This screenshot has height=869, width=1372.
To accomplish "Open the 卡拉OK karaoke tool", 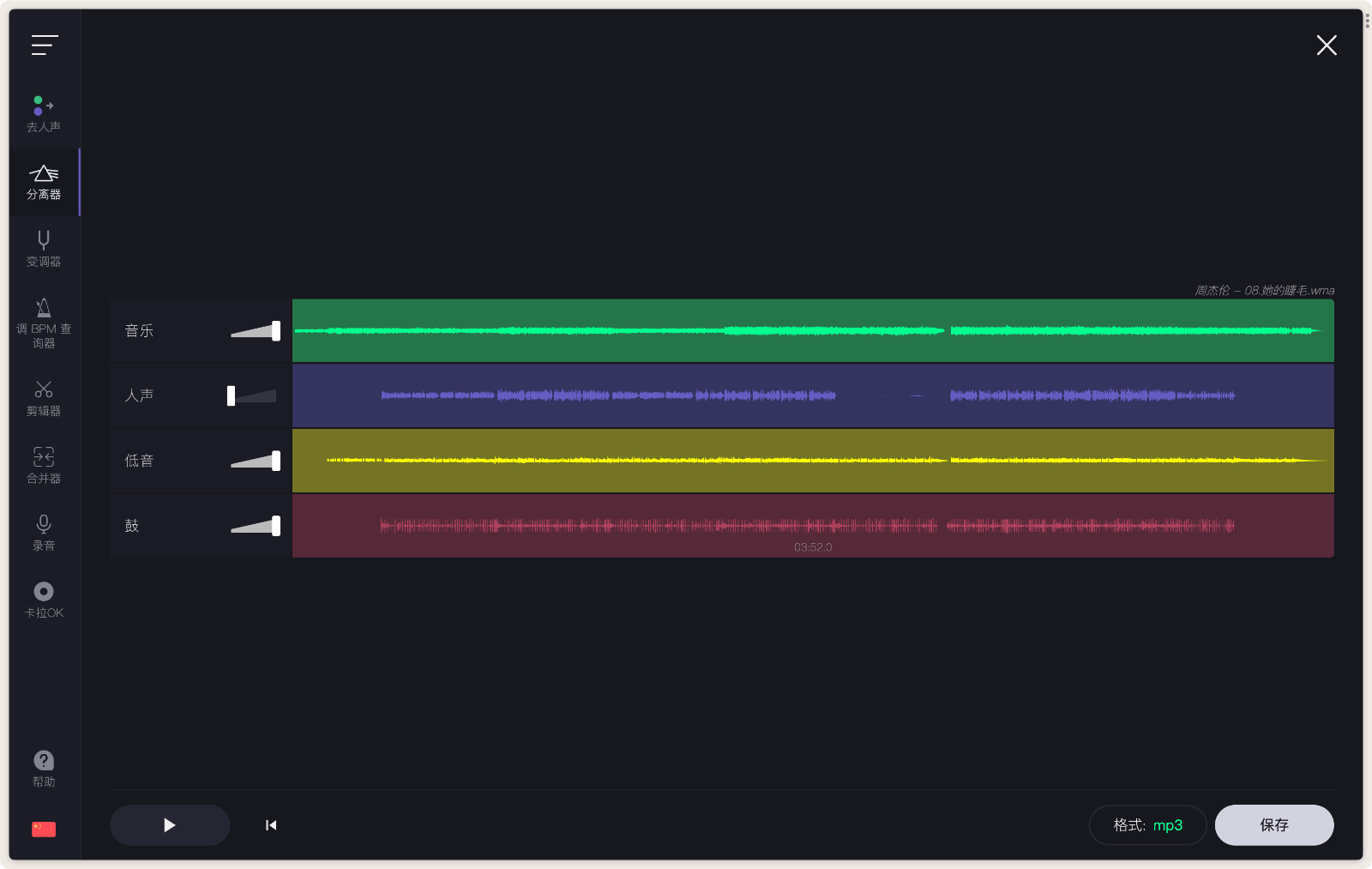I will coord(44,597).
